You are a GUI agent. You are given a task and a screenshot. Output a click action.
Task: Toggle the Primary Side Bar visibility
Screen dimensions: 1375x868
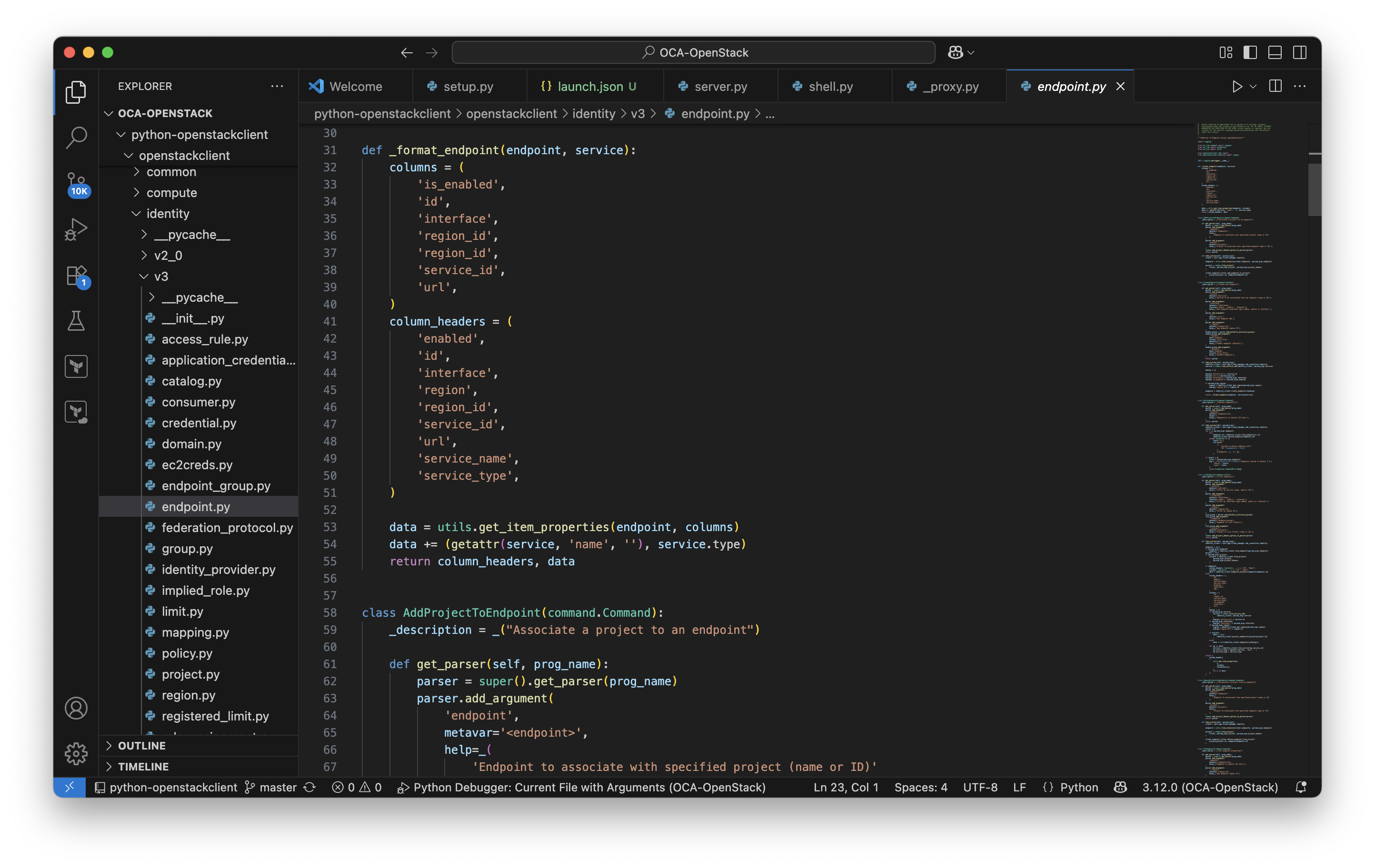click(1250, 52)
